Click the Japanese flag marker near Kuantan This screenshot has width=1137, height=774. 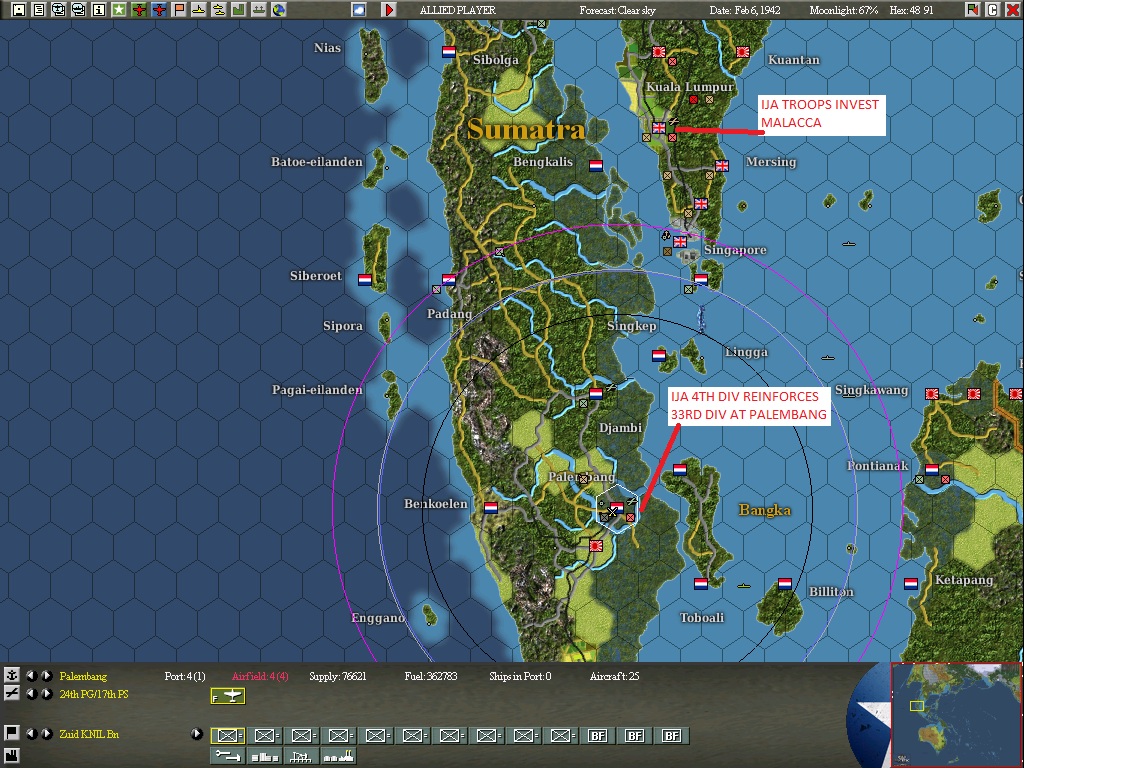tap(743, 52)
